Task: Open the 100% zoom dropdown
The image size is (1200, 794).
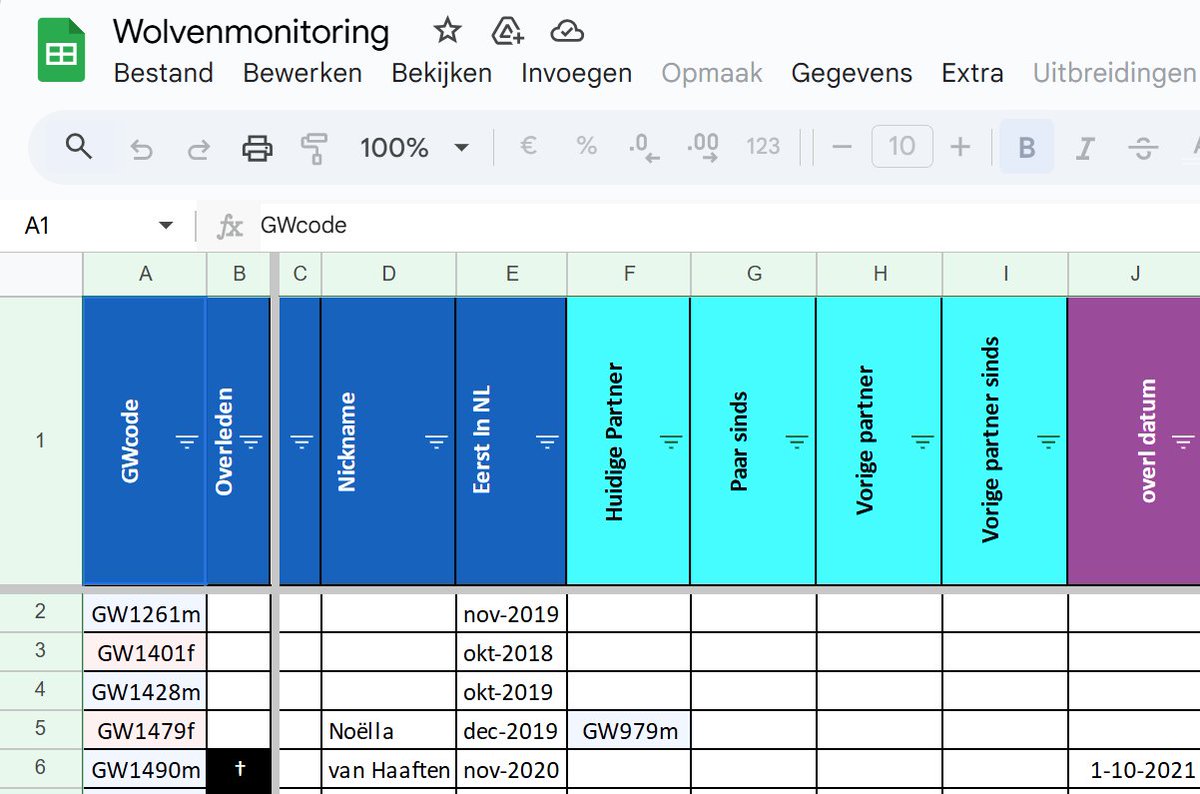Action: (414, 148)
